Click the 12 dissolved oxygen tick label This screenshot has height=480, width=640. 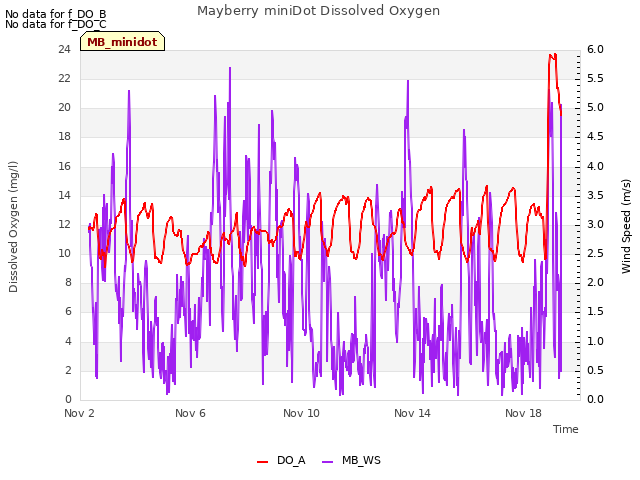[x=64, y=224]
